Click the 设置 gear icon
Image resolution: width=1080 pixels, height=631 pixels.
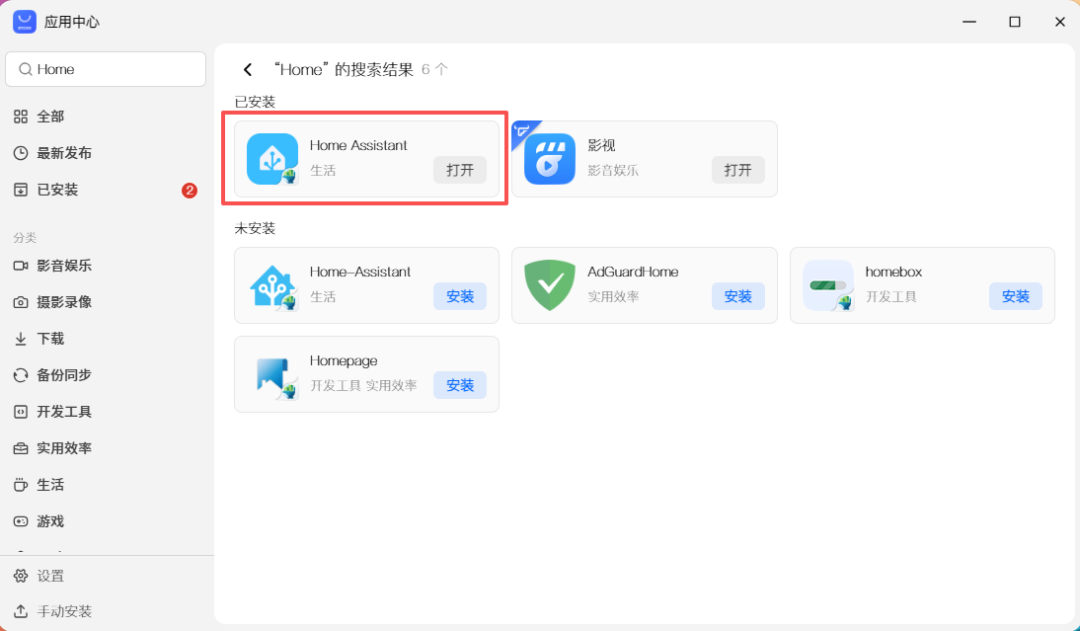tap(21, 575)
